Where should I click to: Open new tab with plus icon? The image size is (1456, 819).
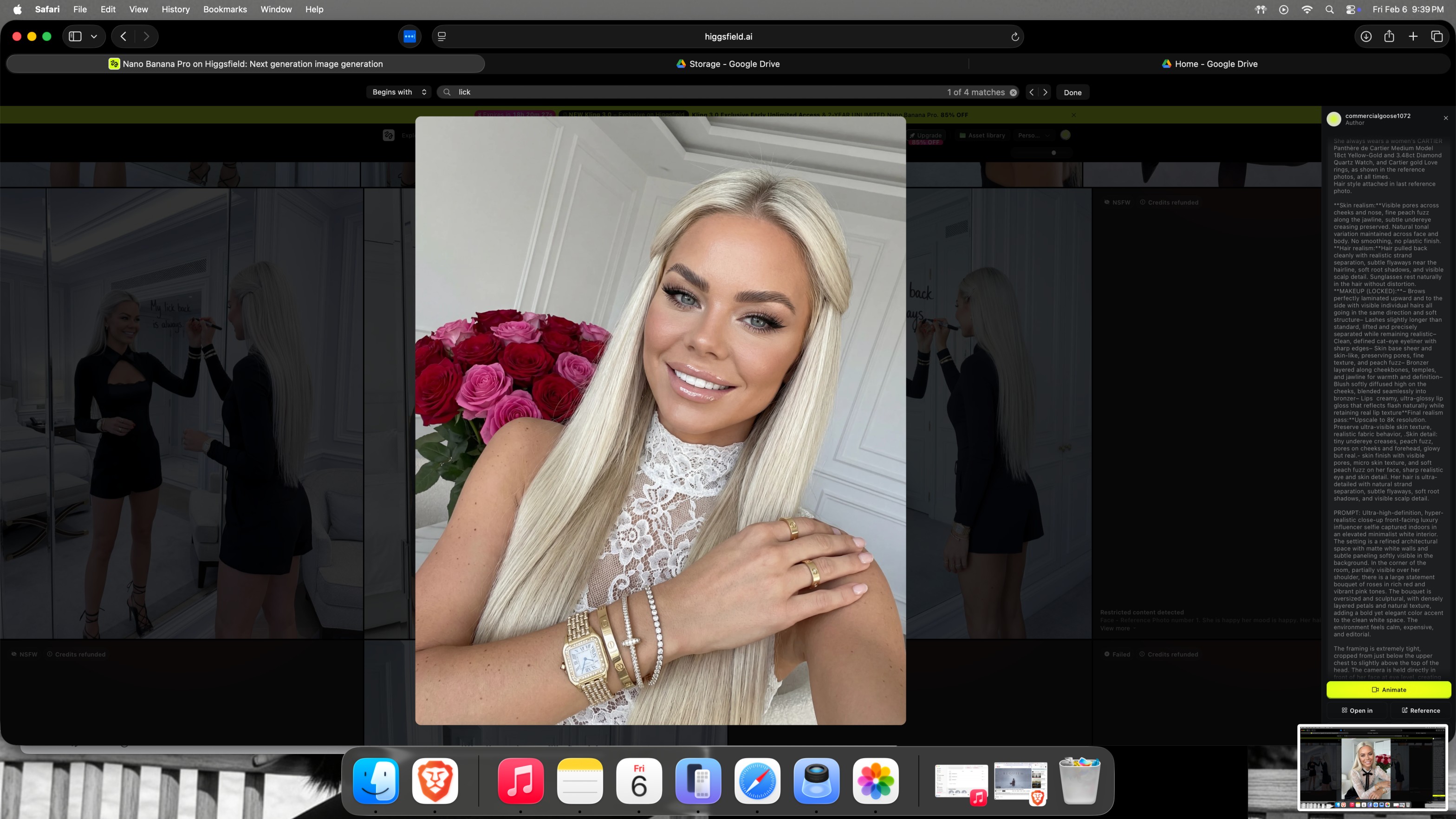(x=1413, y=37)
